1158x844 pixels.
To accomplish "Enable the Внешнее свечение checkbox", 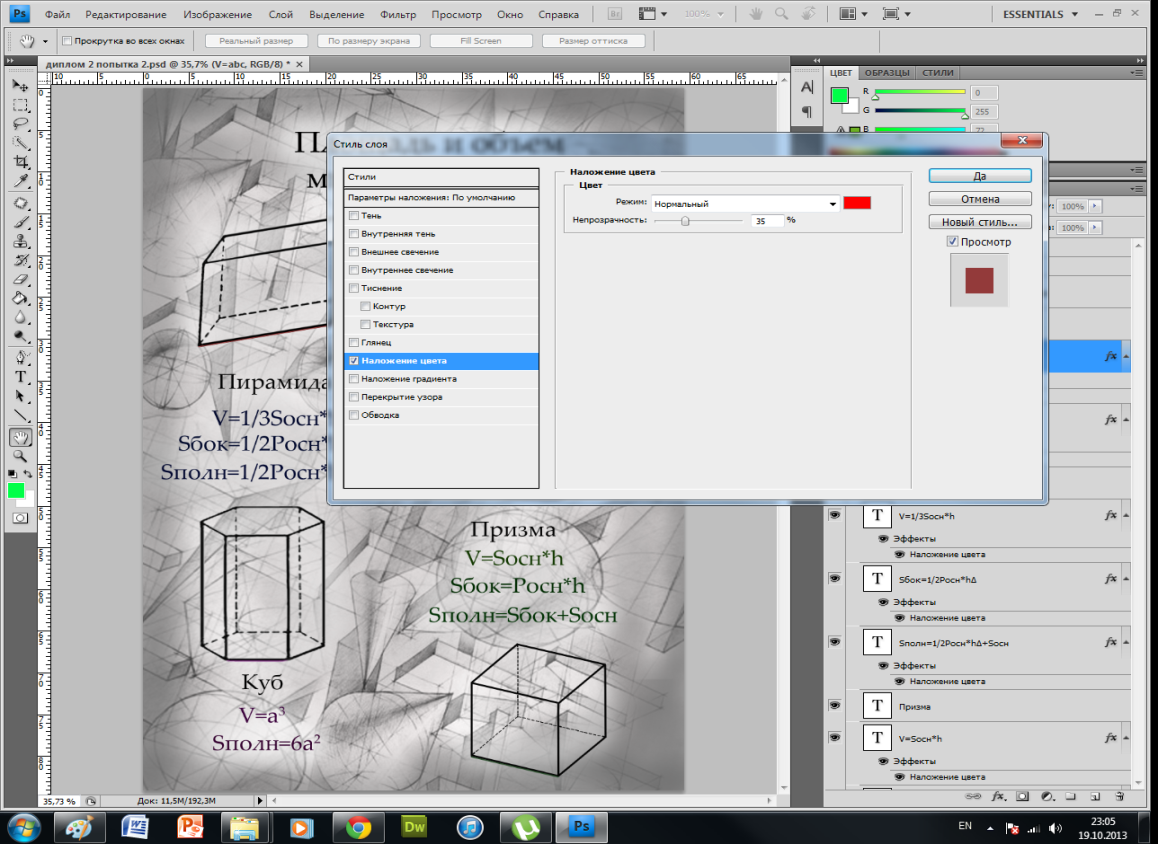I will [354, 252].
